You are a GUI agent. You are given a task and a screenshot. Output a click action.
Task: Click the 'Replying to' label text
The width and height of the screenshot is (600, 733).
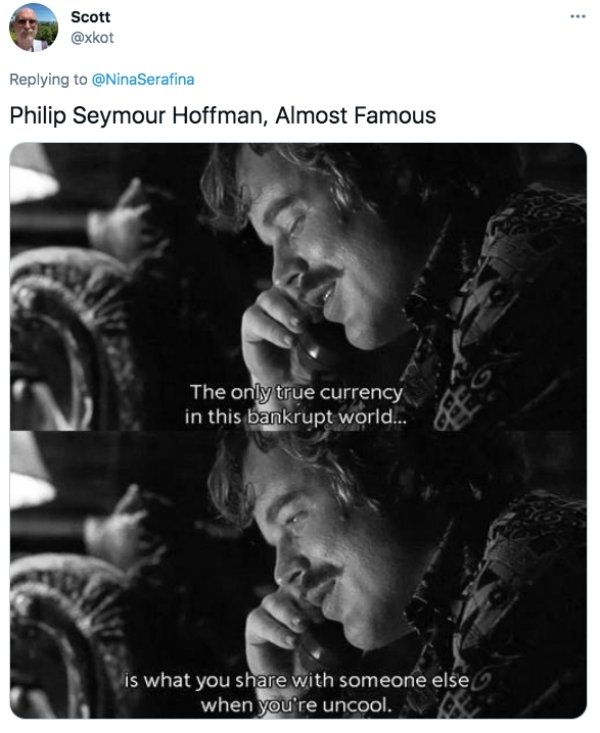pos(48,79)
